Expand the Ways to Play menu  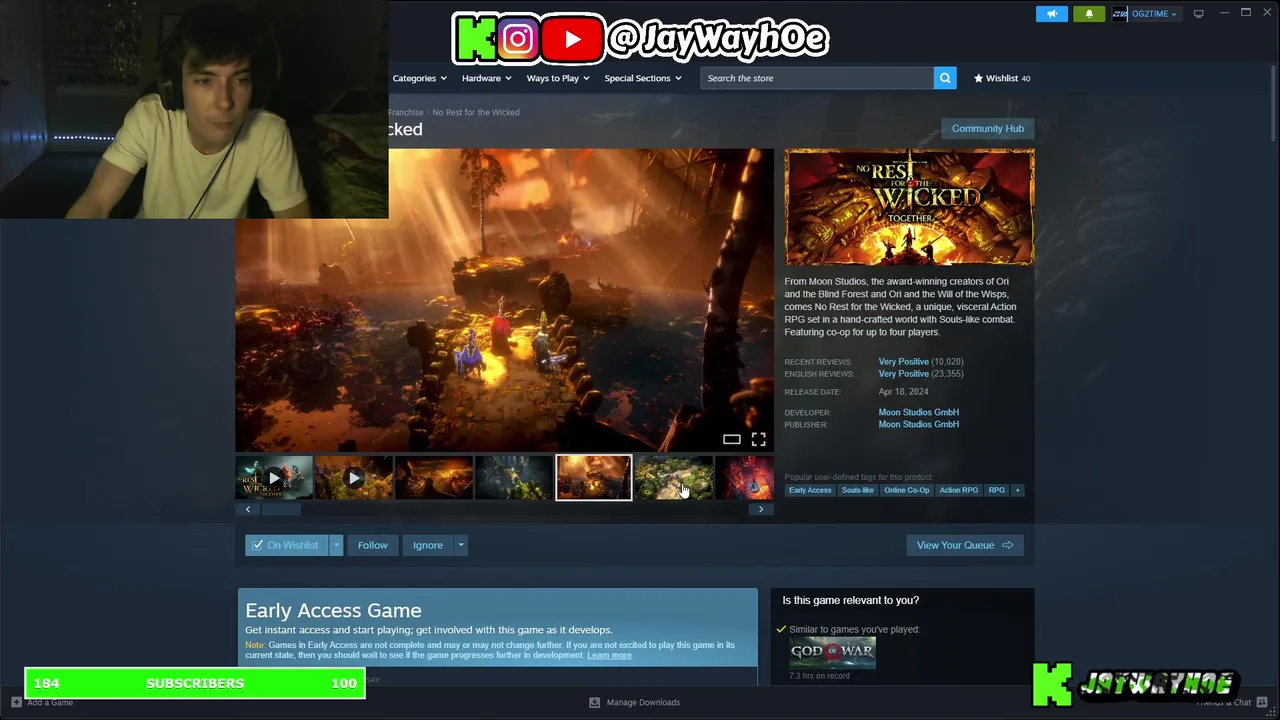click(x=558, y=78)
